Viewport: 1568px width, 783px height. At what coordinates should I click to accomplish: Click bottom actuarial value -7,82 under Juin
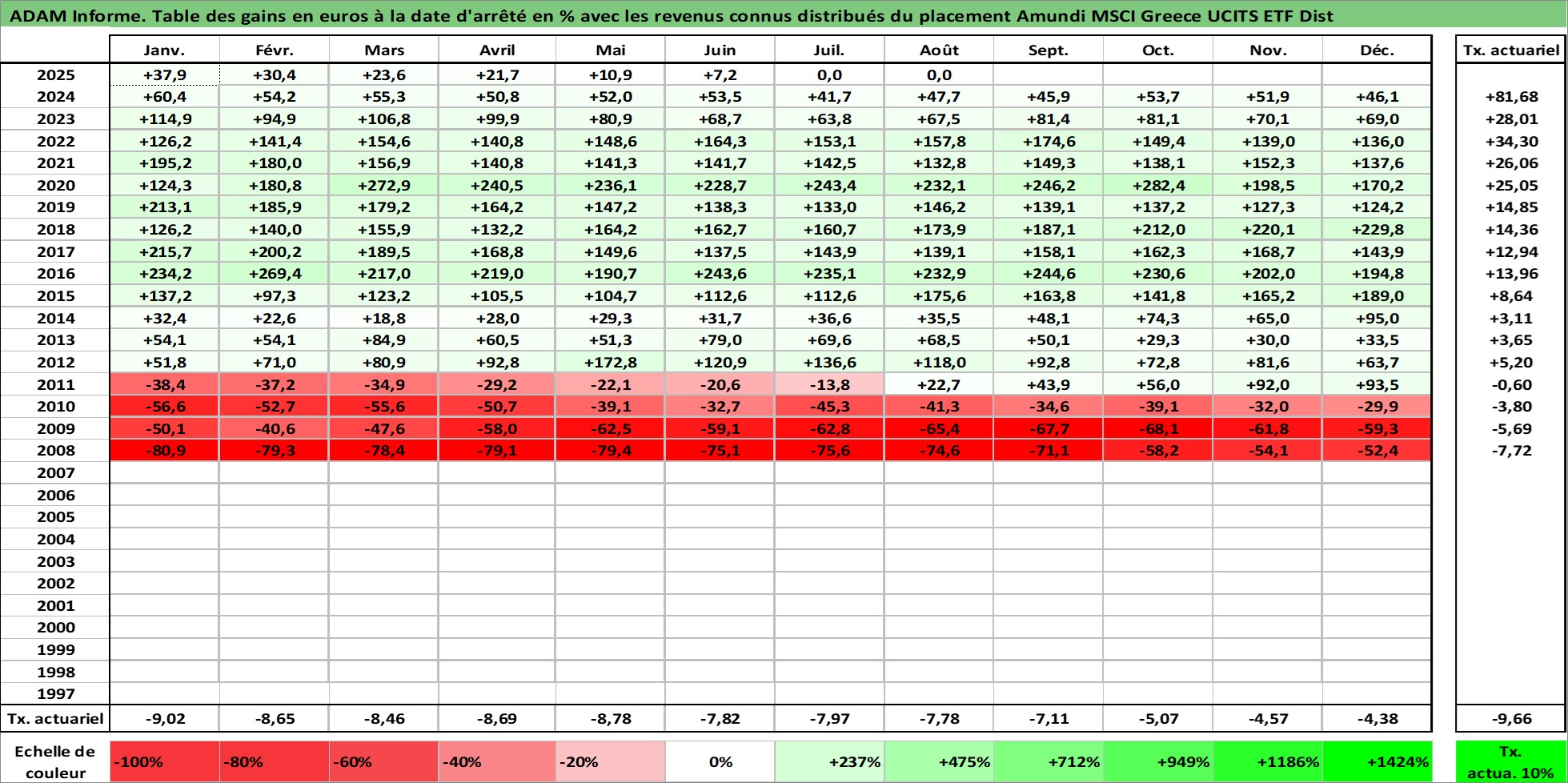(720, 718)
